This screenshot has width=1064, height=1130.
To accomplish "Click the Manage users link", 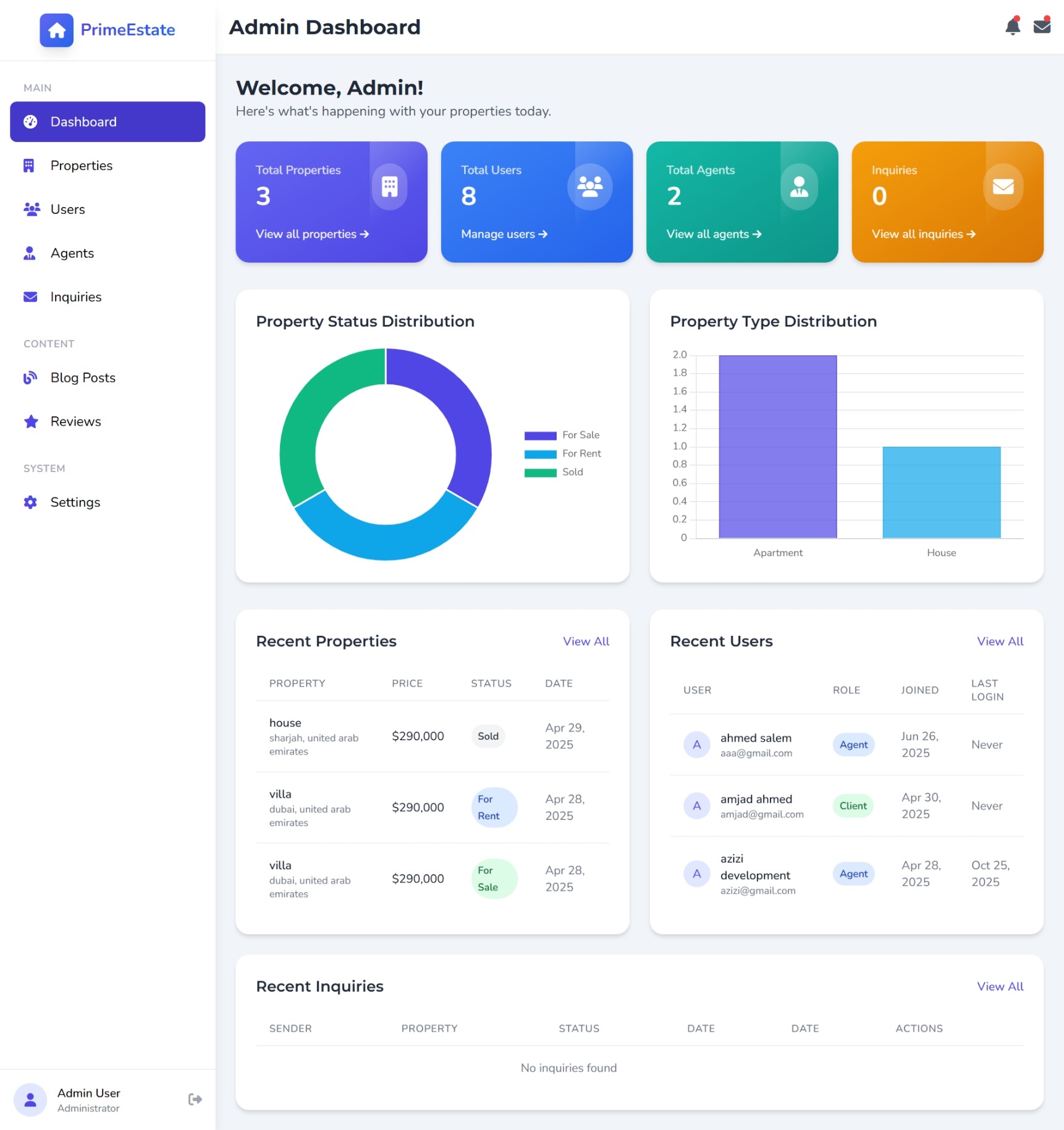I will (x=504, y=234).
